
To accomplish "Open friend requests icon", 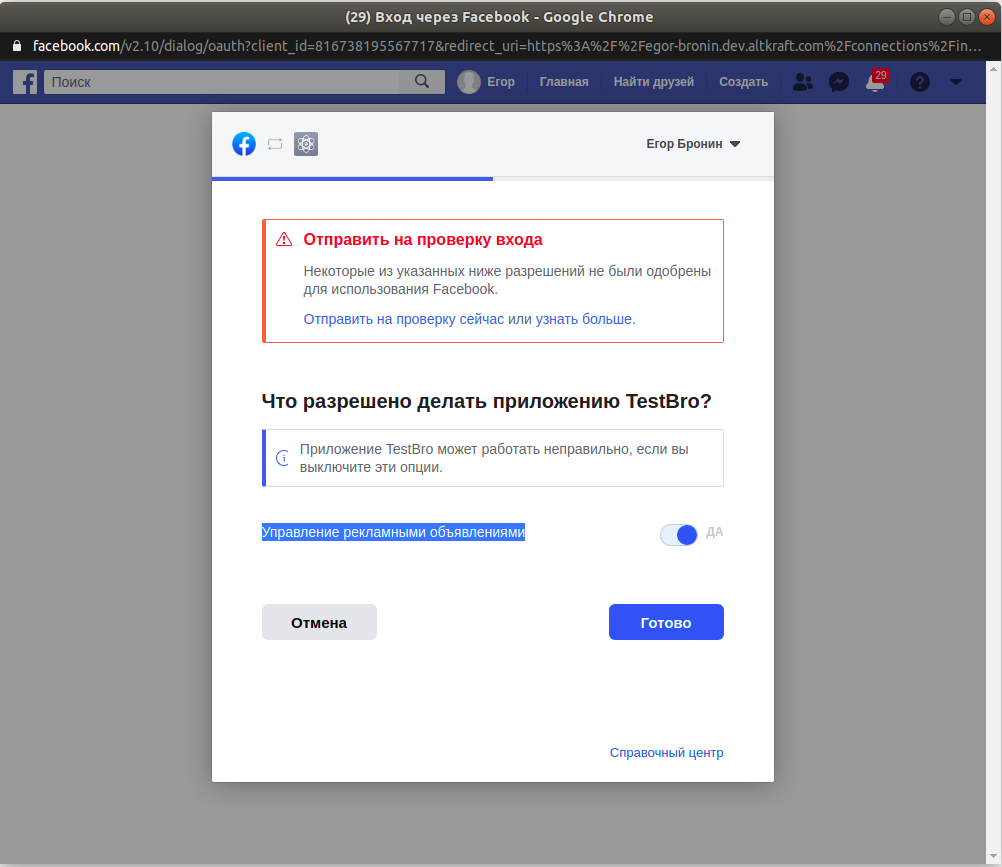I will tap(803, 82).
